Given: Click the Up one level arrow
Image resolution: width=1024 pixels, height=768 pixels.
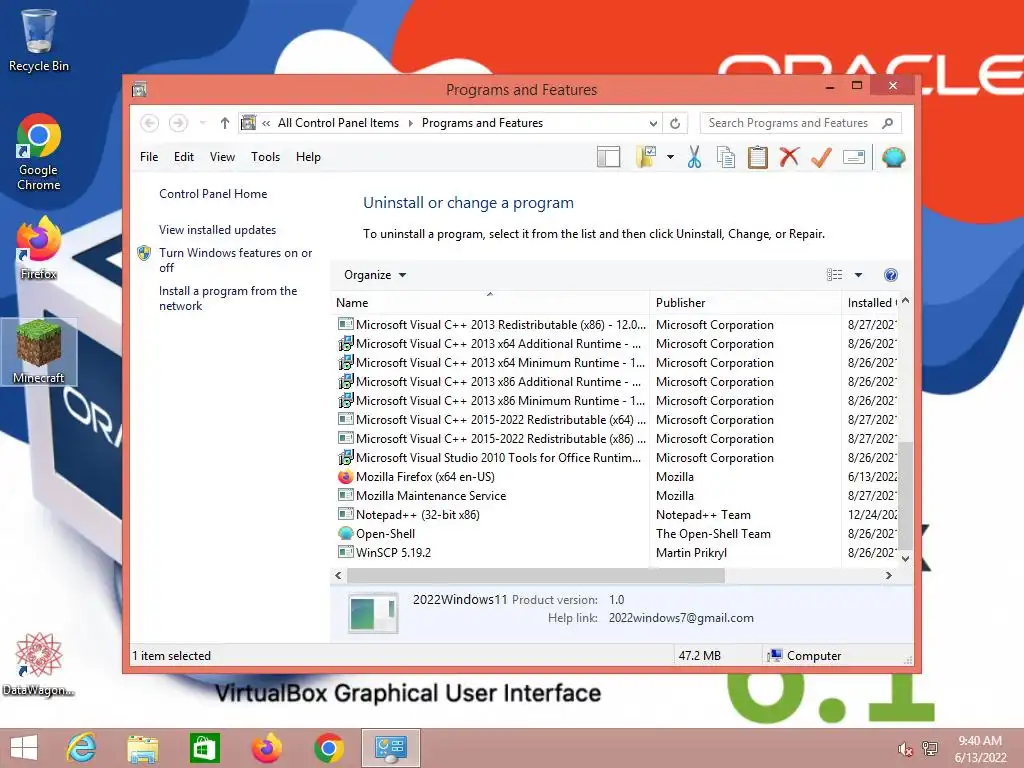Looking at the screenshot, I should 225,123.
